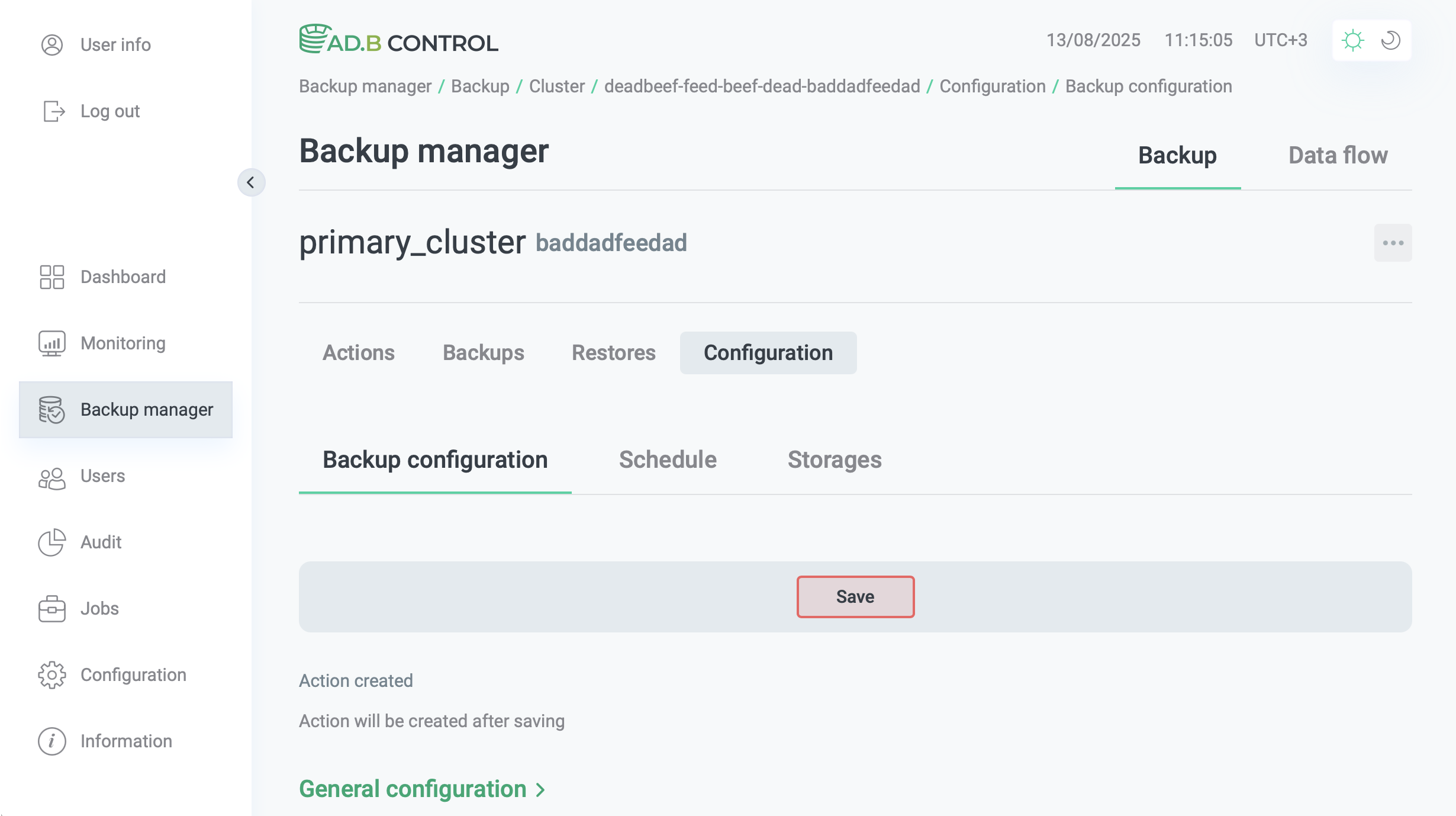Navigate to Cluster via breadcrumb link
Image resolution: width=1456 pixels, height=816 pixels.
click(x=555, y=86)
